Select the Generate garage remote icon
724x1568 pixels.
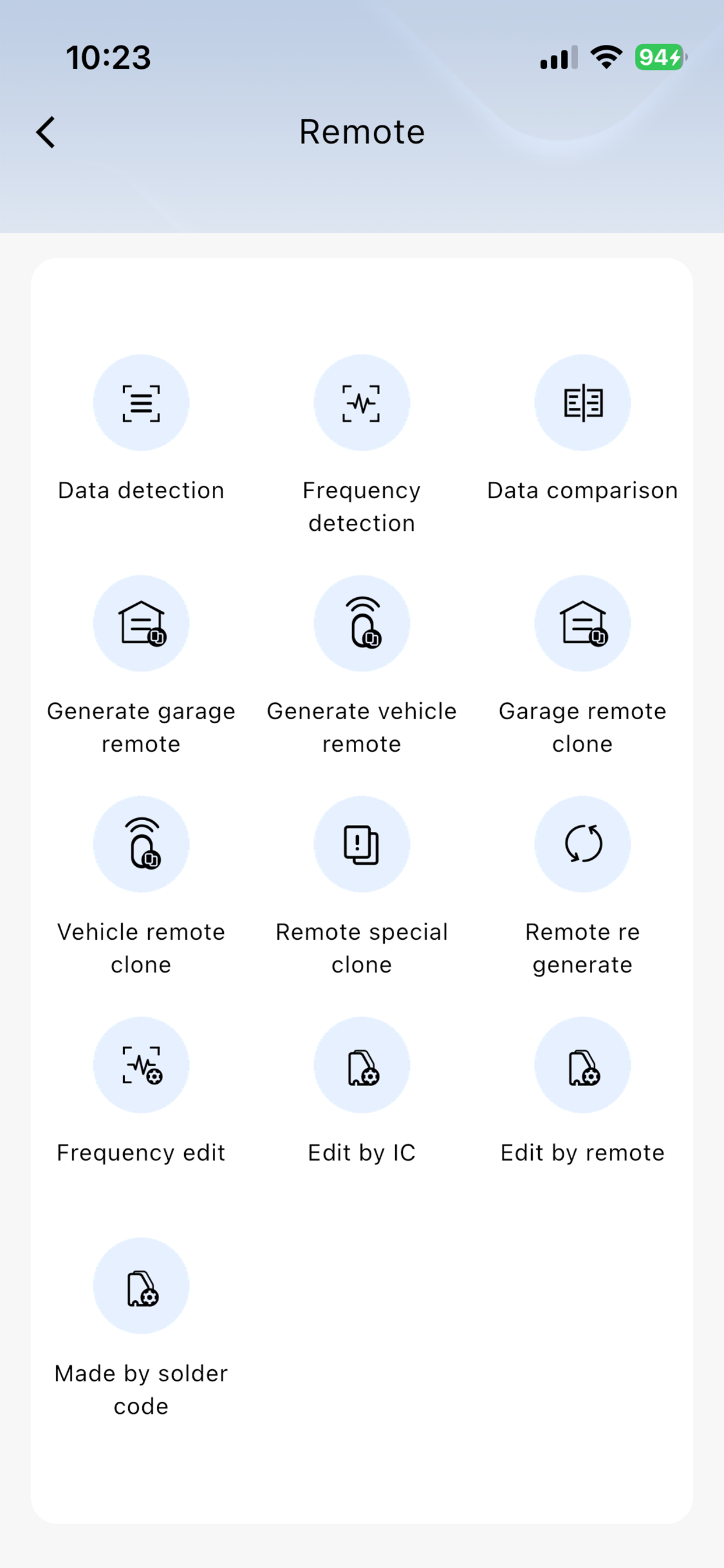coord(141,624)
